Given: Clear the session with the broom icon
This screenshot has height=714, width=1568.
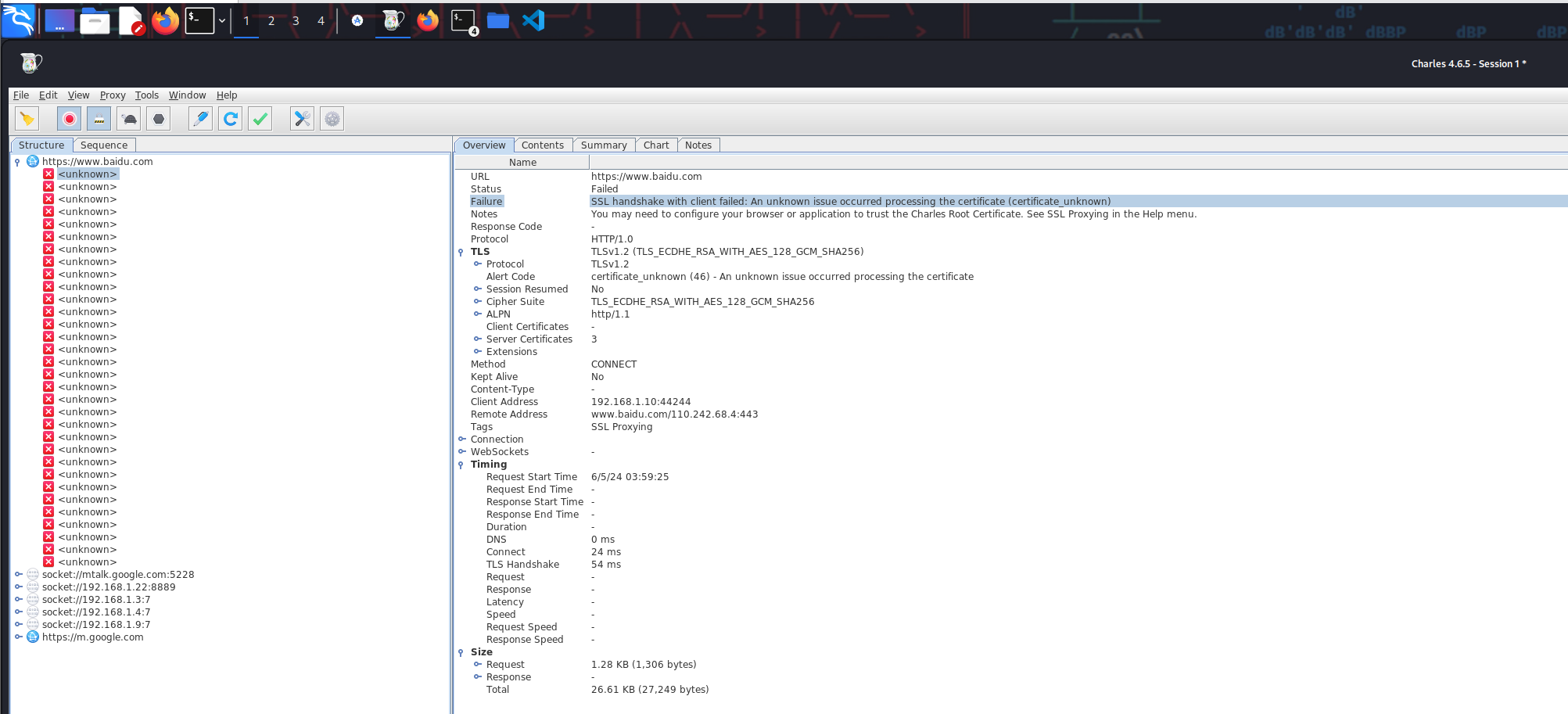Looking at the screenshot, I should (x=27, y=119).
